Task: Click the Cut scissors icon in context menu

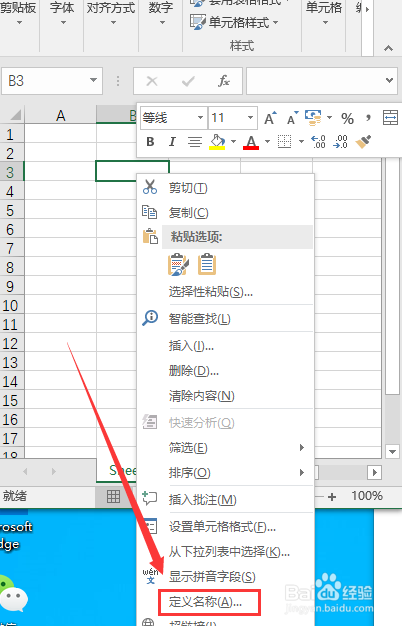Action: click(150, 187)
